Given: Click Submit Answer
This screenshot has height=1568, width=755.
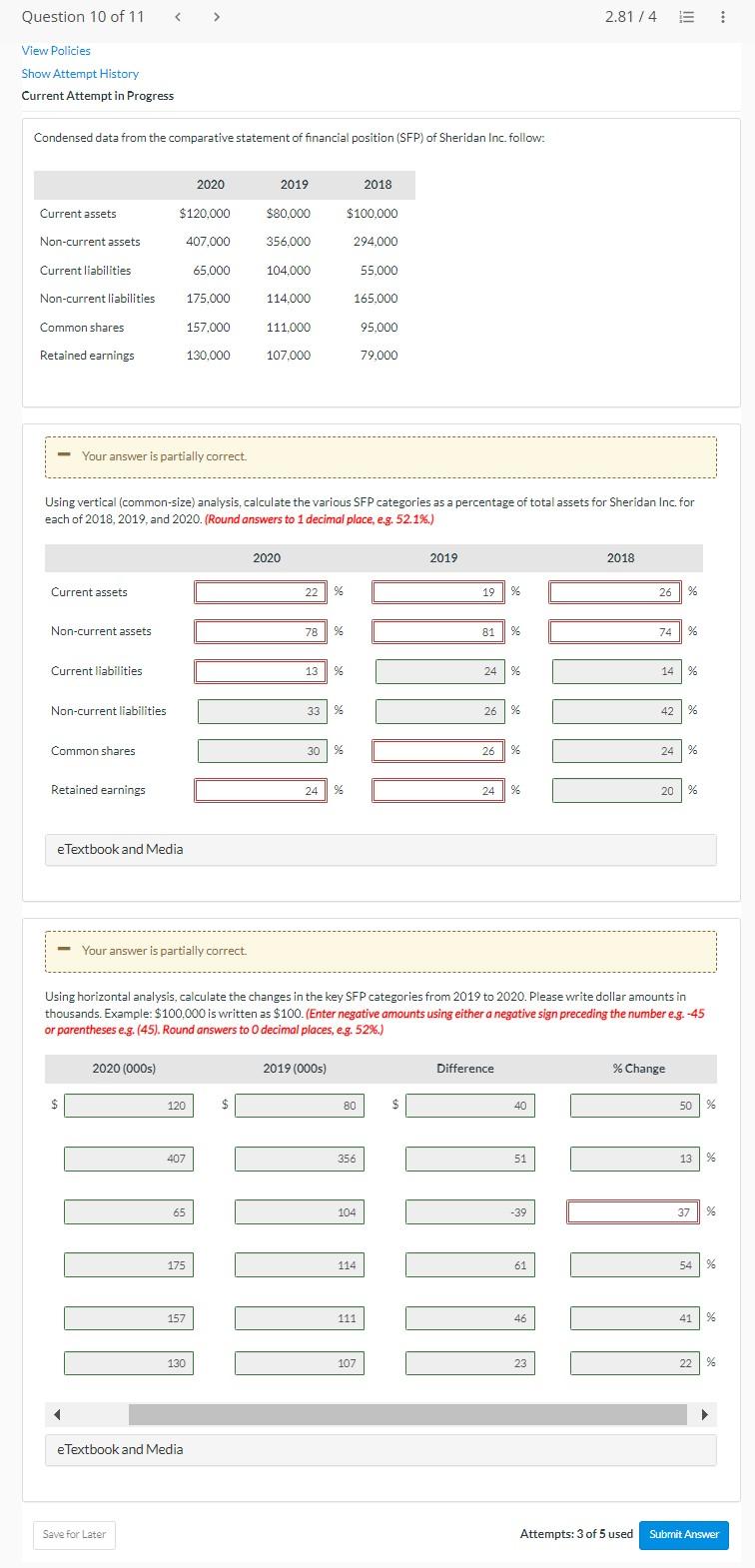Looking at the screenshot, I should coord(683,1535).
